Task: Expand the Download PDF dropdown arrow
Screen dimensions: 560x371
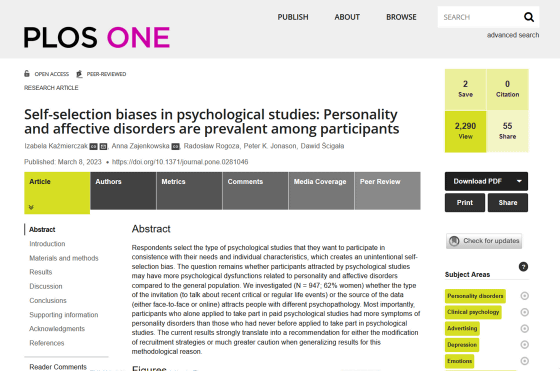Action: click(519, 181)
